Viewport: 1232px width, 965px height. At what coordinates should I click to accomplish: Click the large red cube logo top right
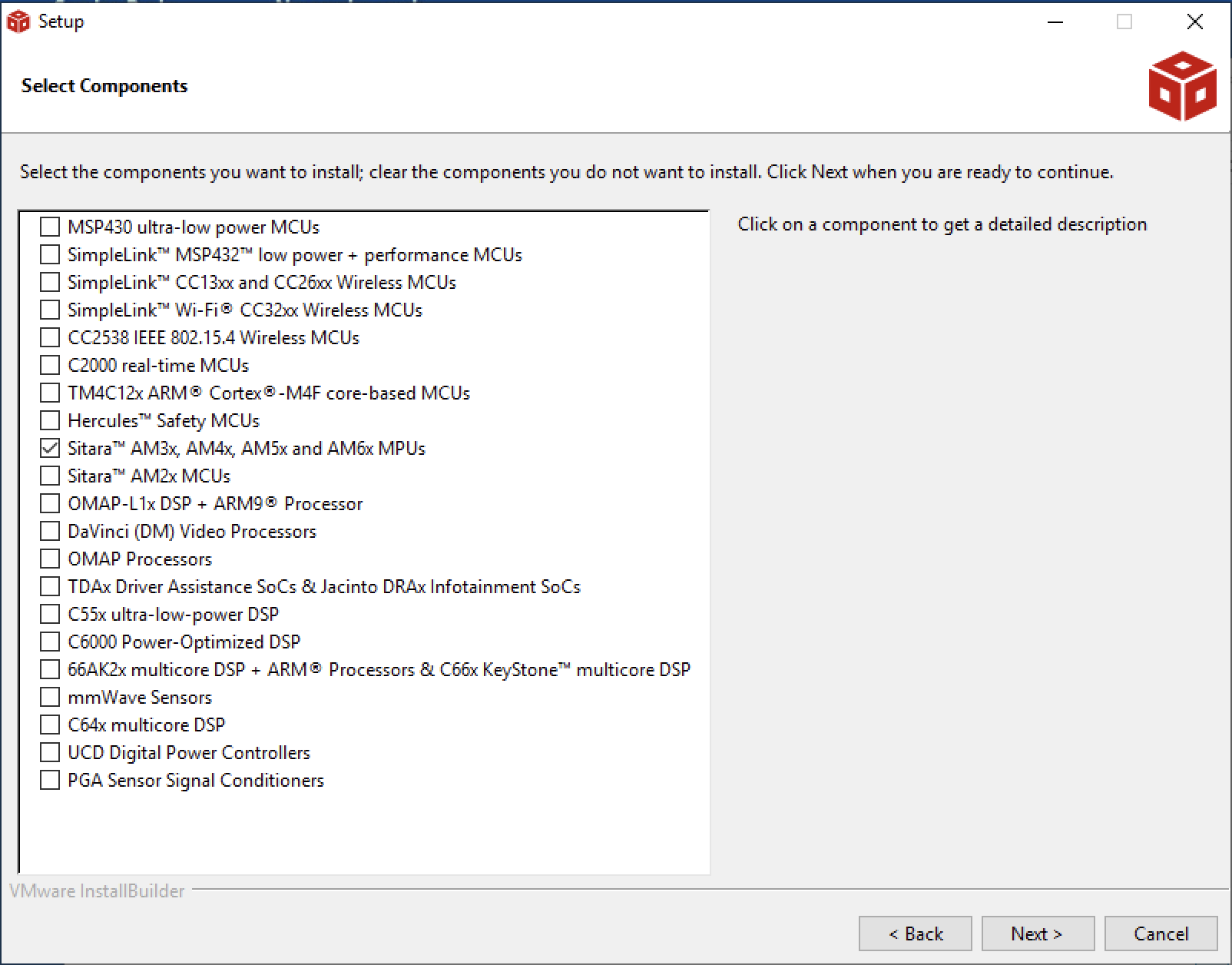[x=1183, y=87]
